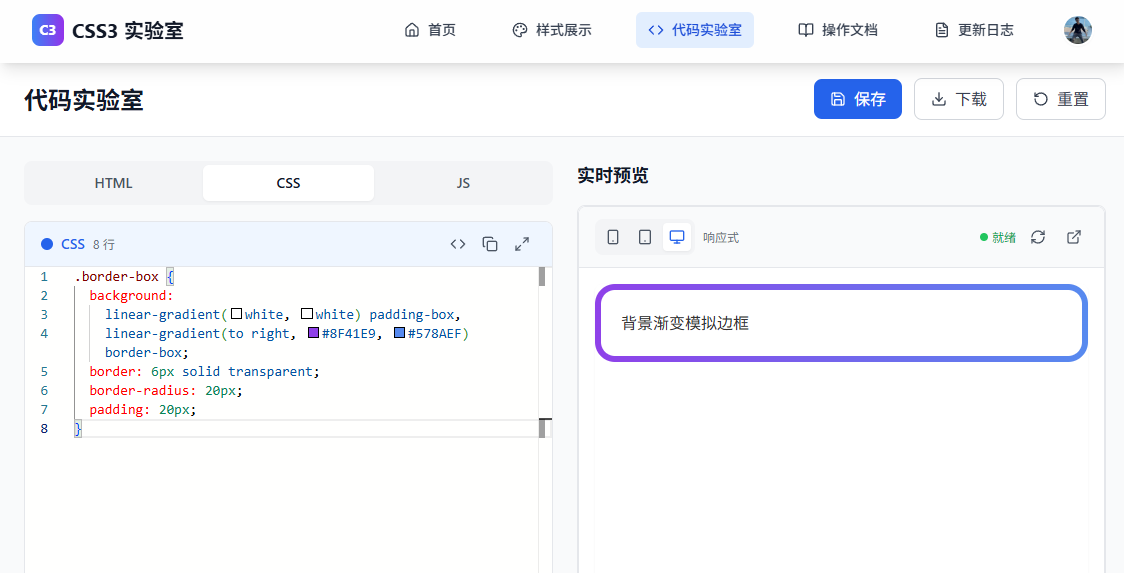
Task: Open the 样式展示 navigation page
Action: click(552, 30)
